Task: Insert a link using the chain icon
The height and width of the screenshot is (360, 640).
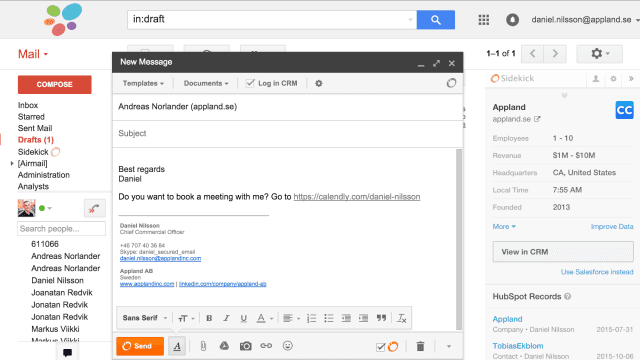Action: click(x=266, y=346)
